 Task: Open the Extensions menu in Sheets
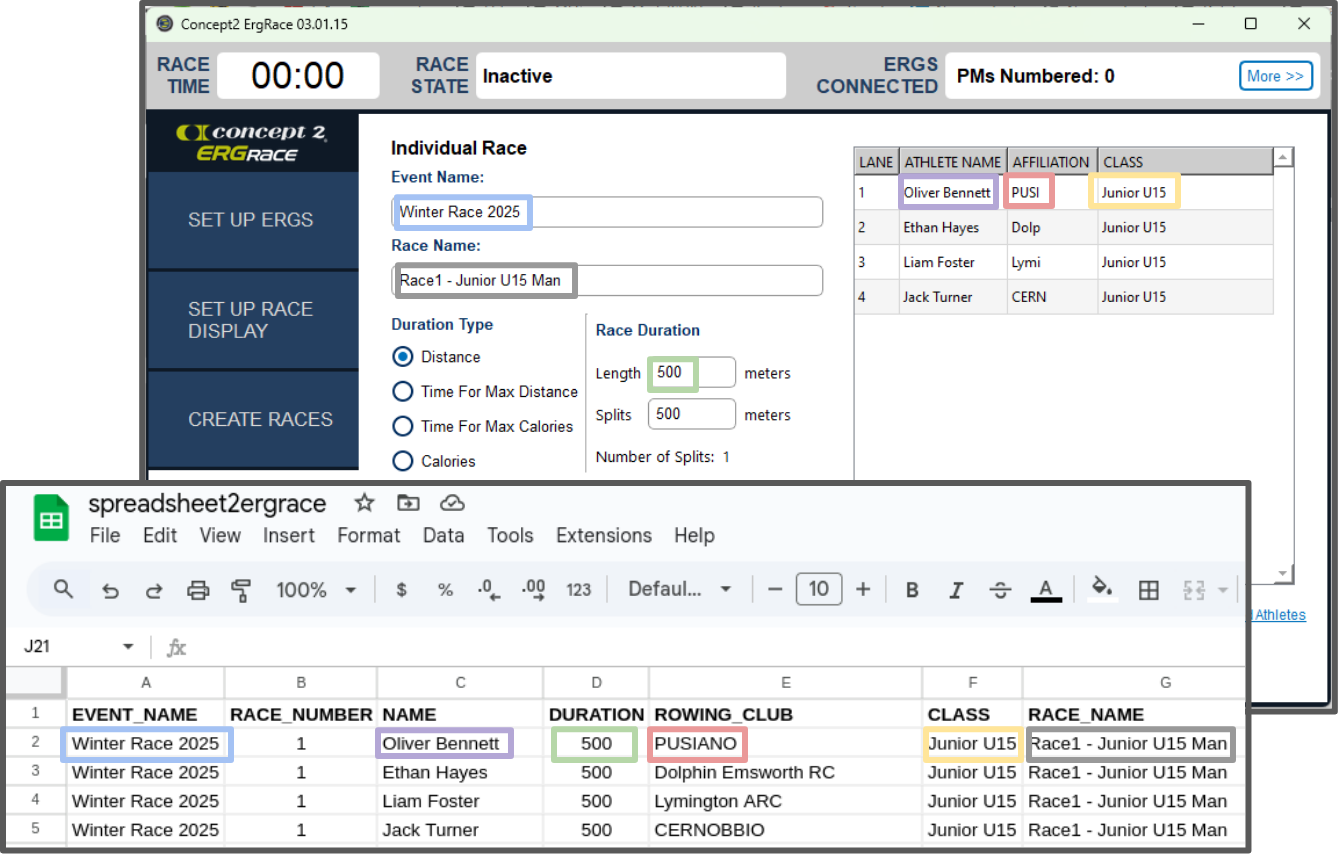pos(604,535)
